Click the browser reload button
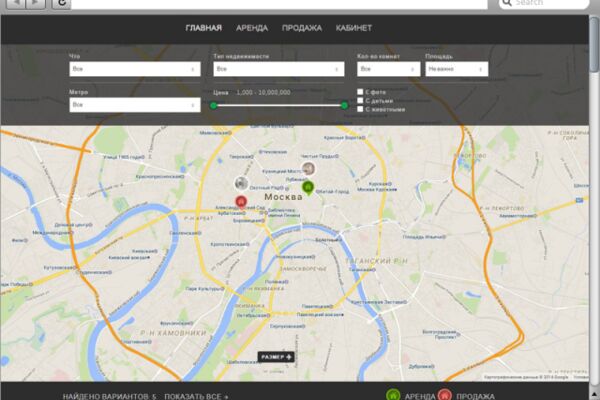This screenshot has width=600, height=400. point(61,3)
